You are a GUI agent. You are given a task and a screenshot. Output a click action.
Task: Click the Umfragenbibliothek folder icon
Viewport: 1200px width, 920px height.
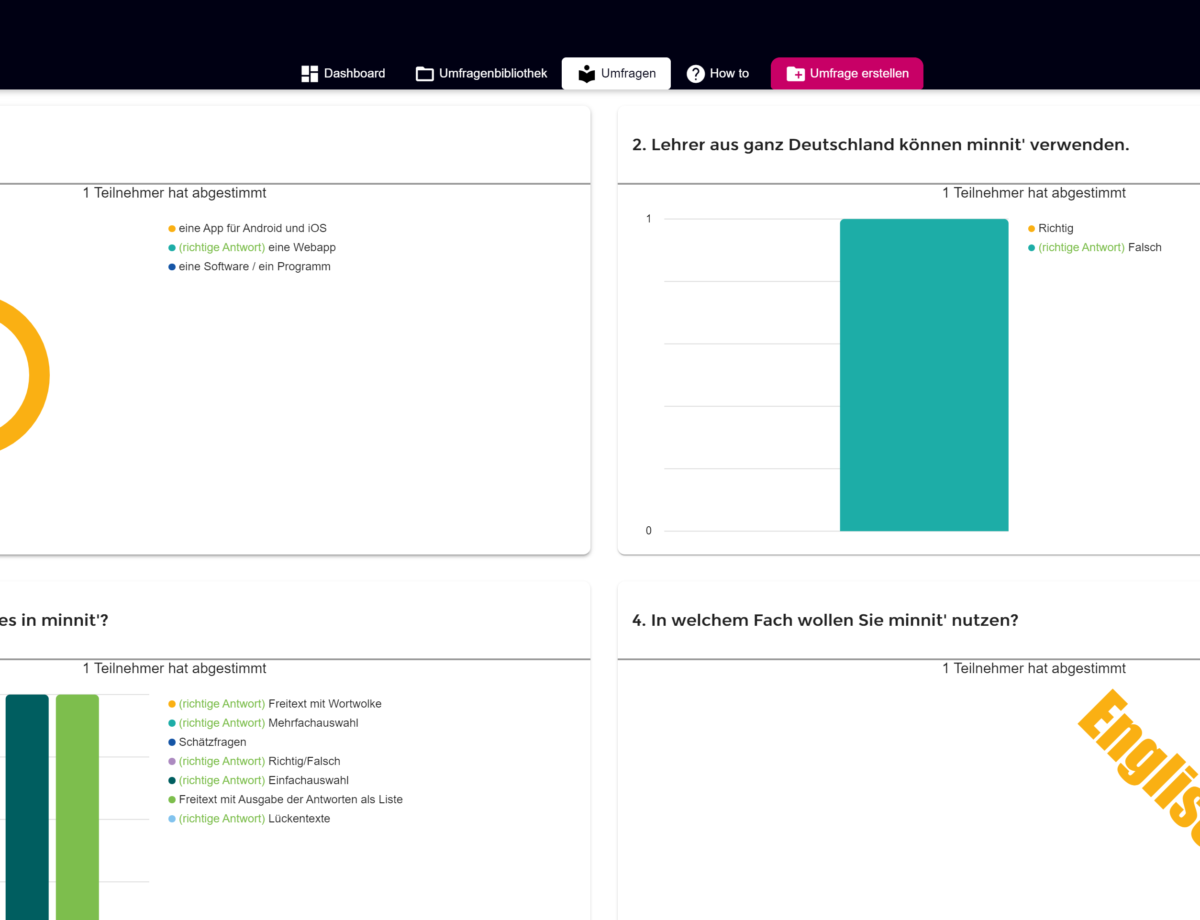coord(425,74)
